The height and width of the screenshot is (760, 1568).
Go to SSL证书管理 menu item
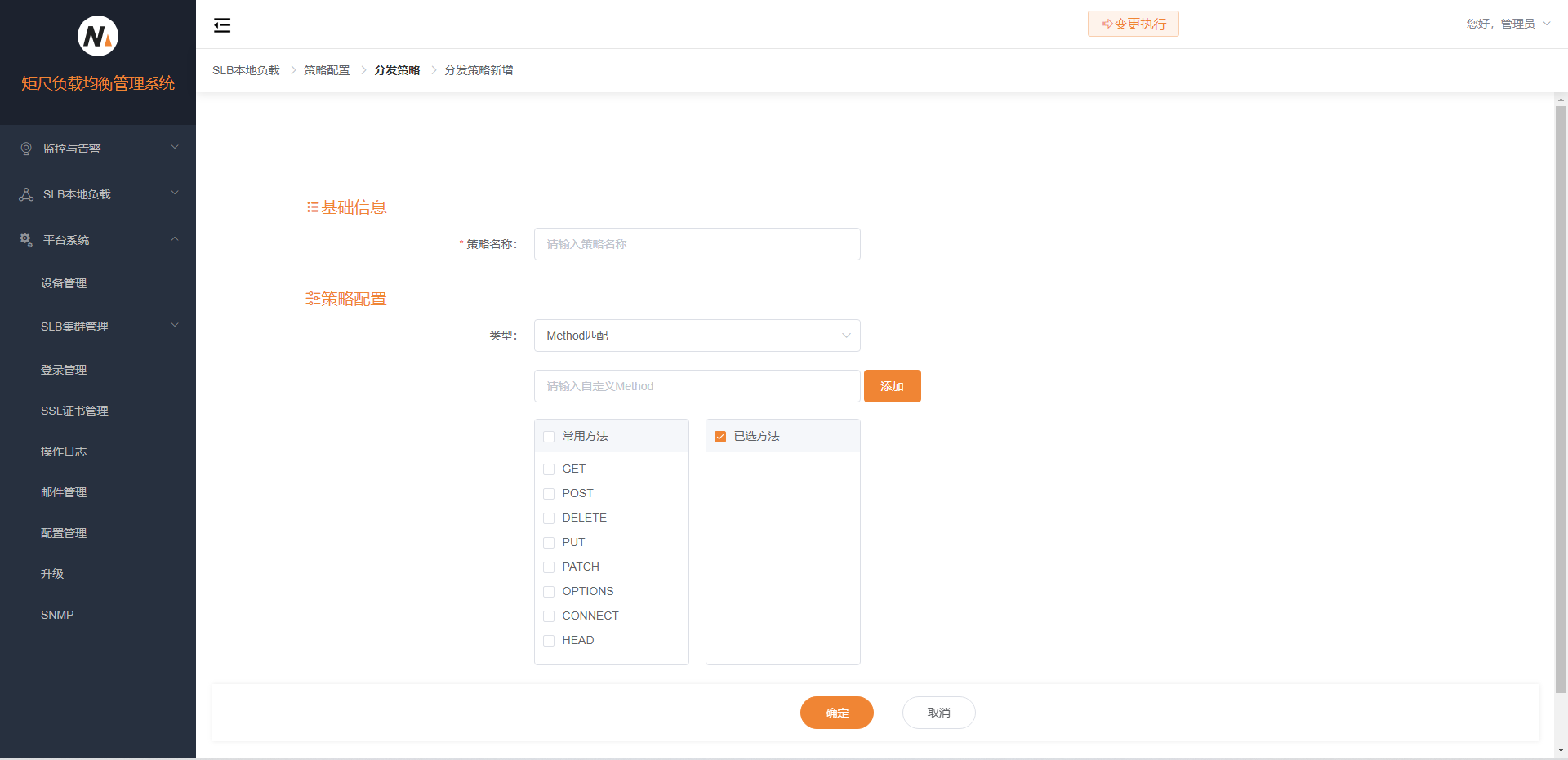tap(74, 411)
